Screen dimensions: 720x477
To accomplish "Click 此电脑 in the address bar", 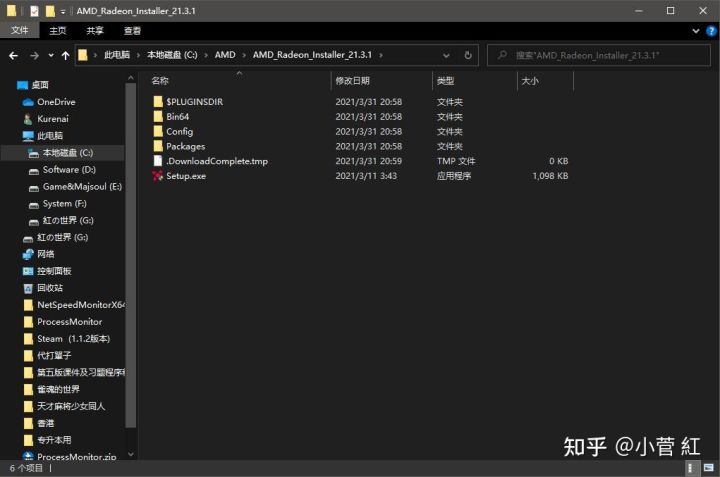I will [x=117, y=55].
